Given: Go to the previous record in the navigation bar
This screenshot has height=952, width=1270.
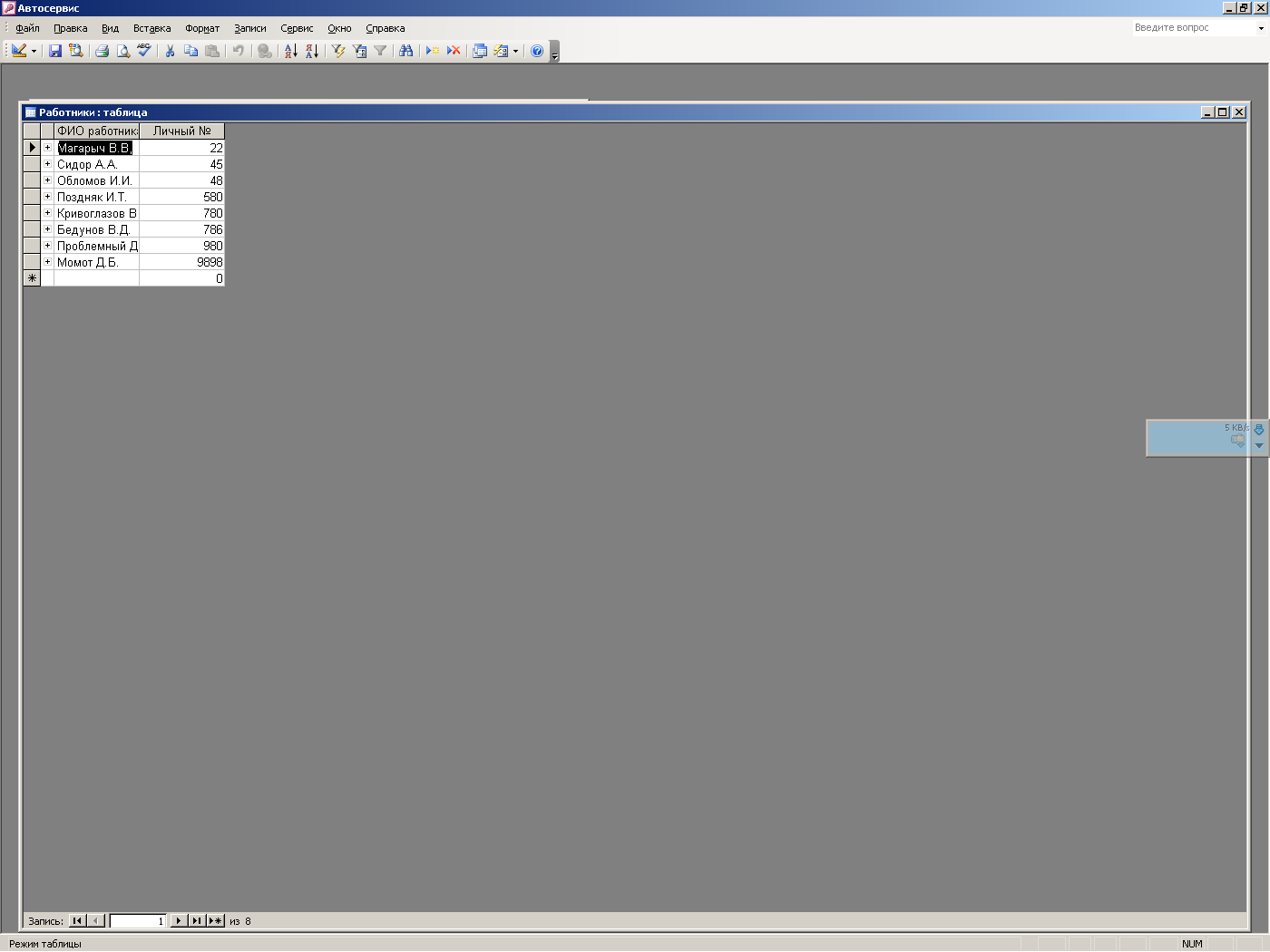Looking at the screenshot, I should click(x=95, y=920).
